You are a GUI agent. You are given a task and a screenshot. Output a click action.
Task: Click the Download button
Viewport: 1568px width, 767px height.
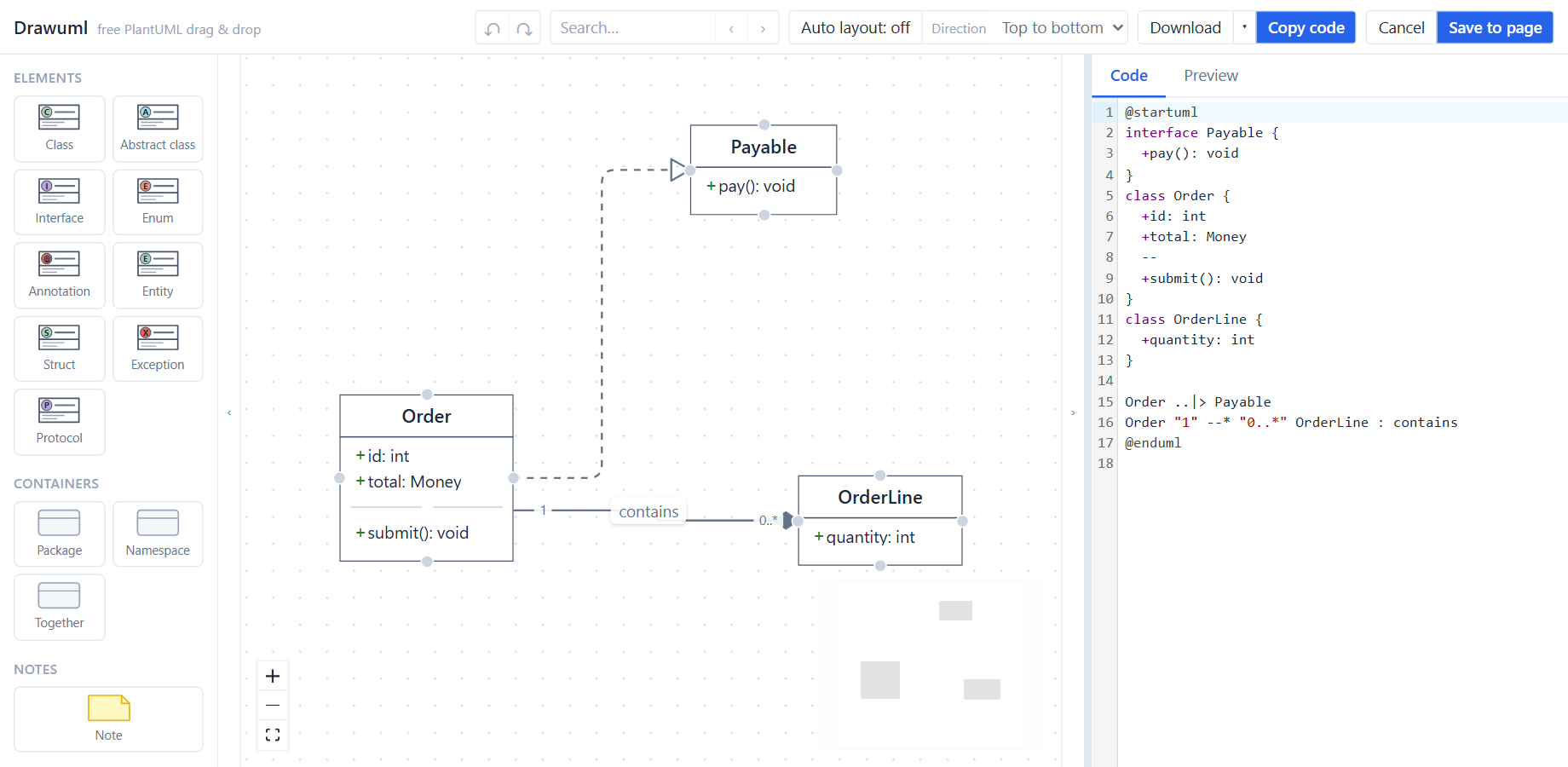coord(1185,28)
